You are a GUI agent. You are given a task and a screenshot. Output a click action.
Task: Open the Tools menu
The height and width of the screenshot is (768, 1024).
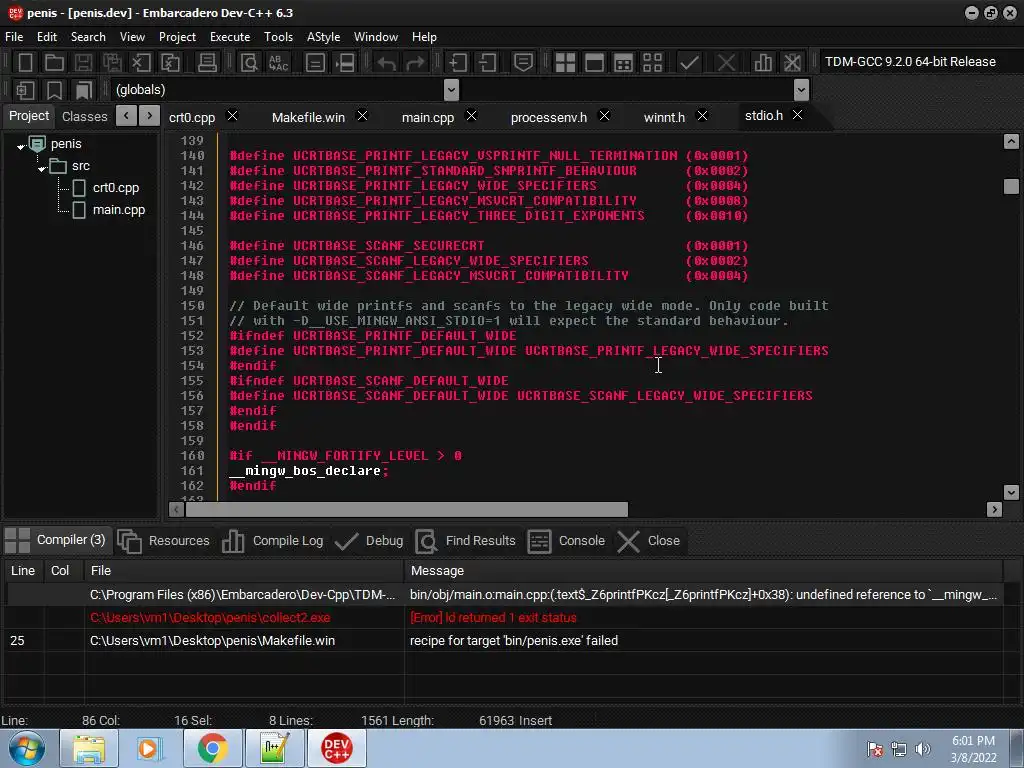click(x=278, y=37)
